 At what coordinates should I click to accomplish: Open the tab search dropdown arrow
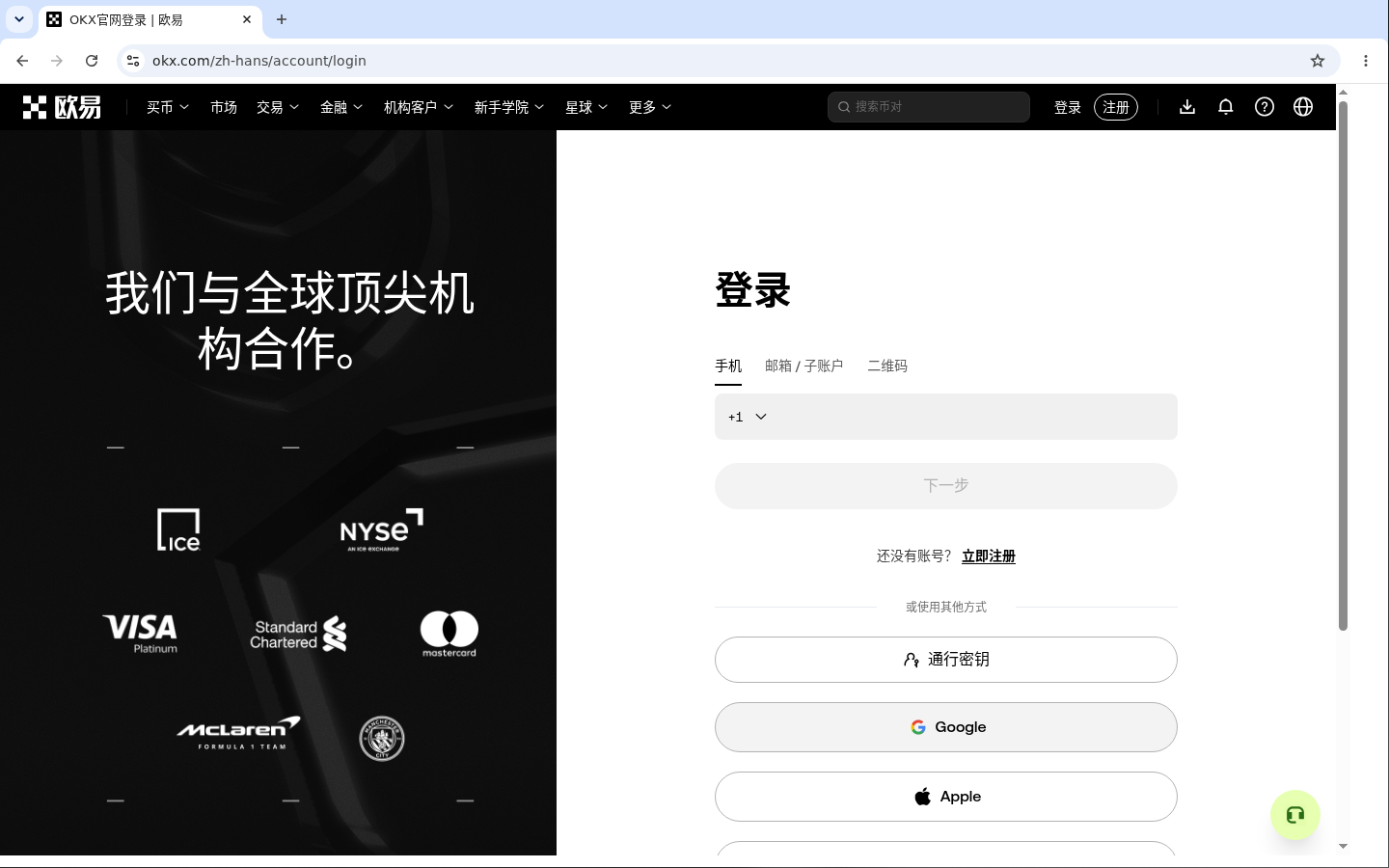19,19
